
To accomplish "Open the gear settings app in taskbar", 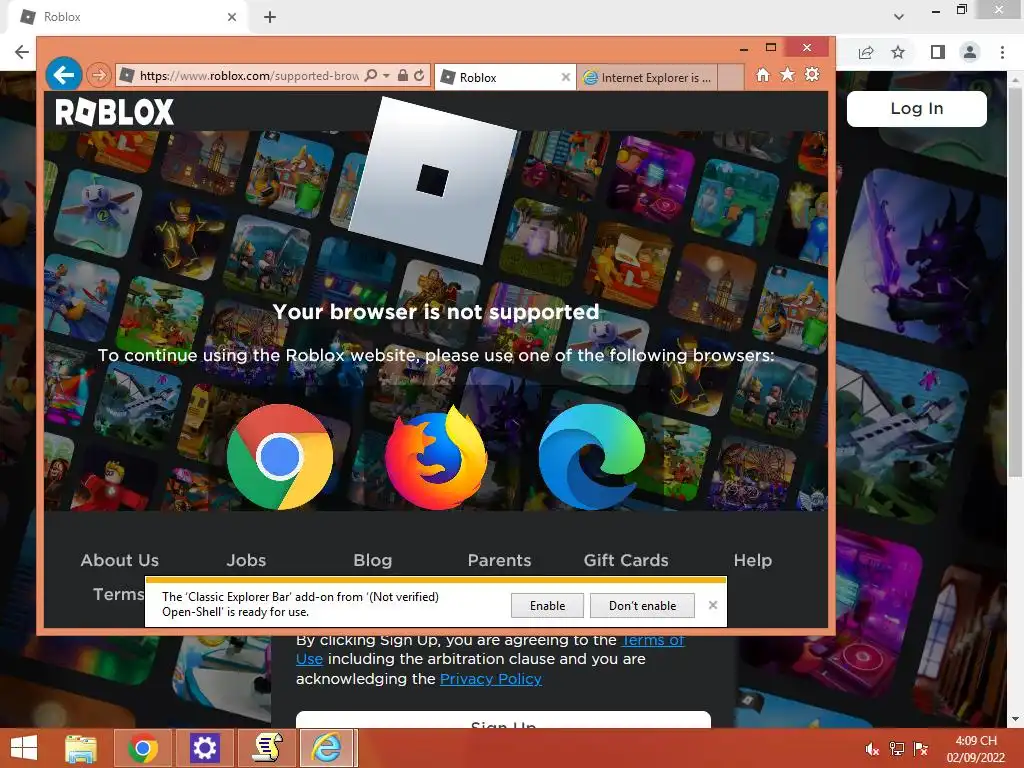I will pyautogui.click(x=204, y=748).
